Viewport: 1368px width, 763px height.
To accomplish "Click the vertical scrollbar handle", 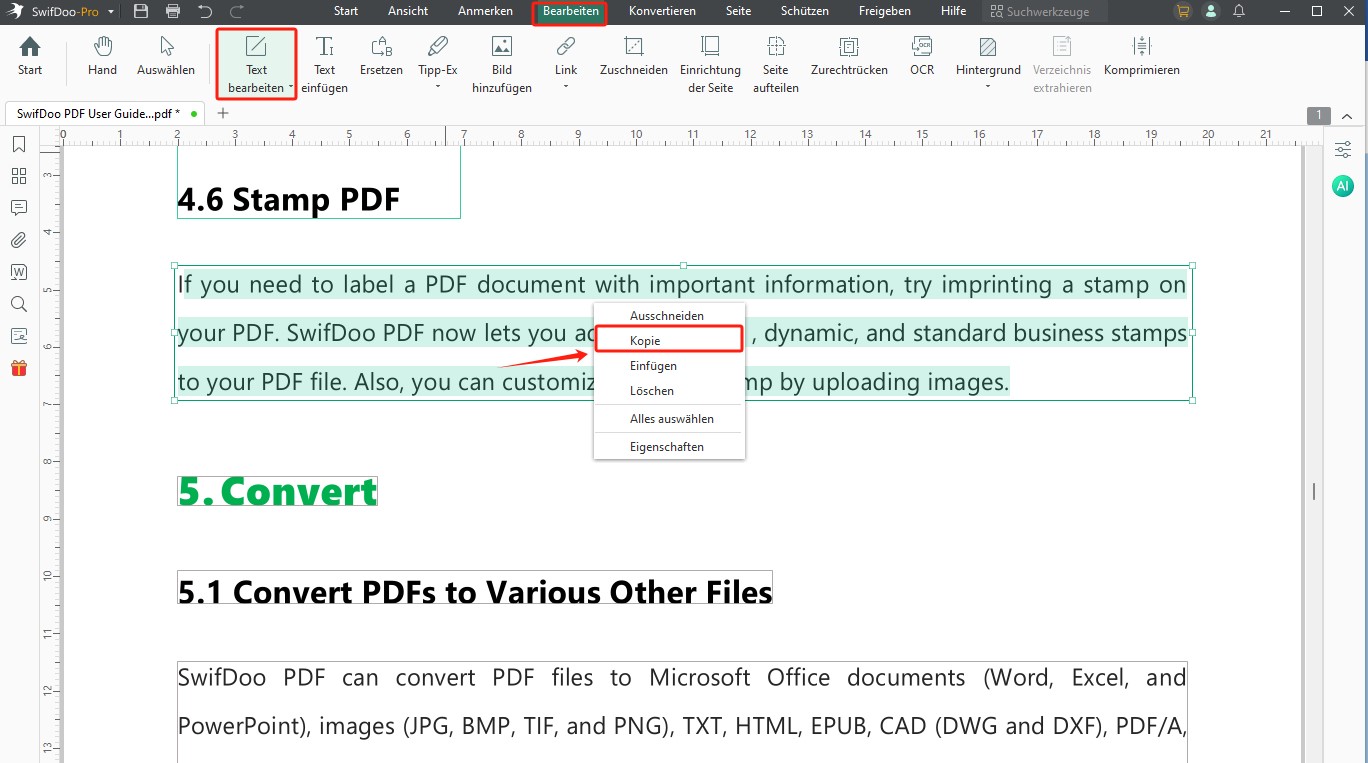I will tap(1313, 491).
